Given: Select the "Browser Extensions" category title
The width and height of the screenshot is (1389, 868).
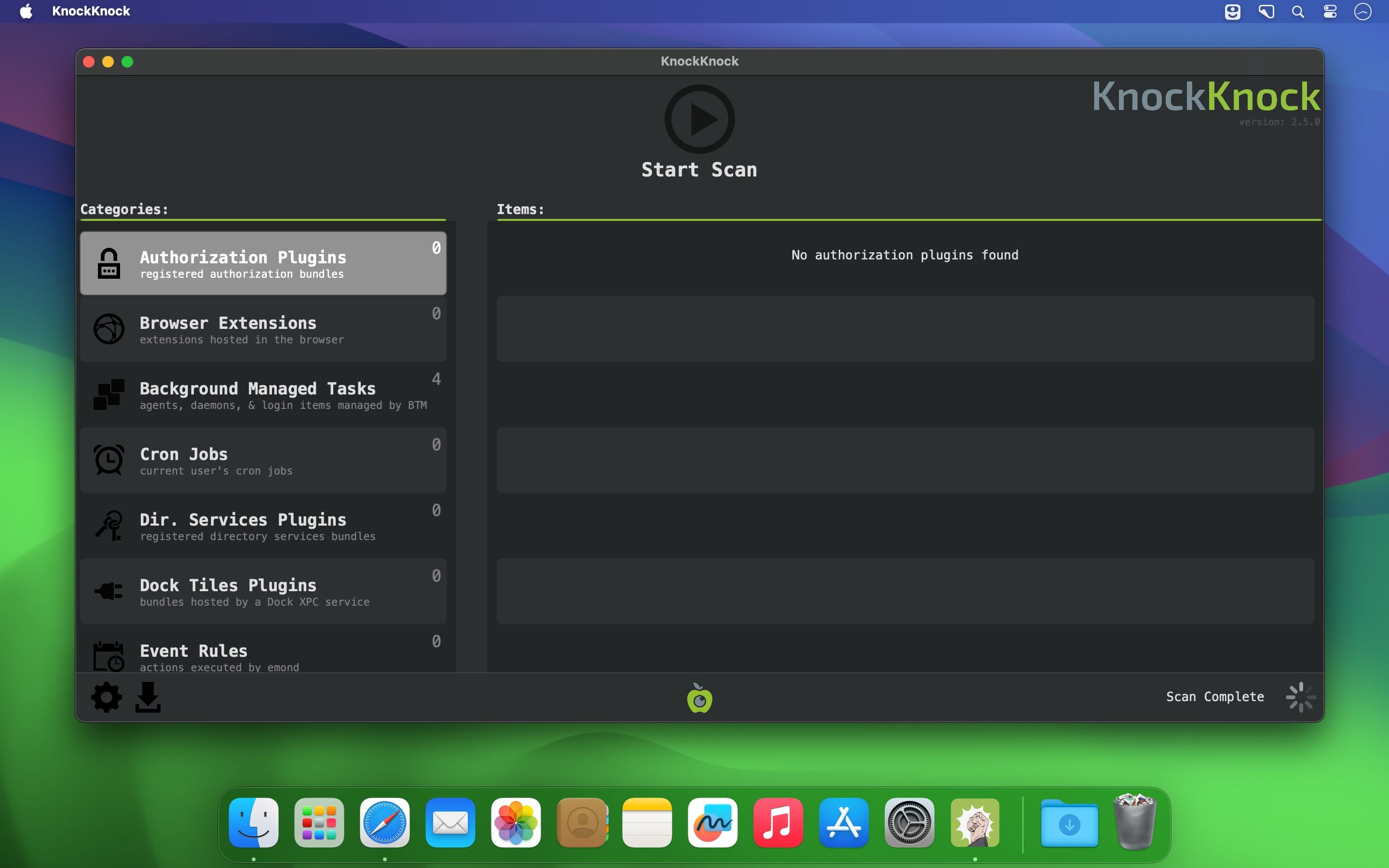Looking at the screenshot, I should (228, 323).
